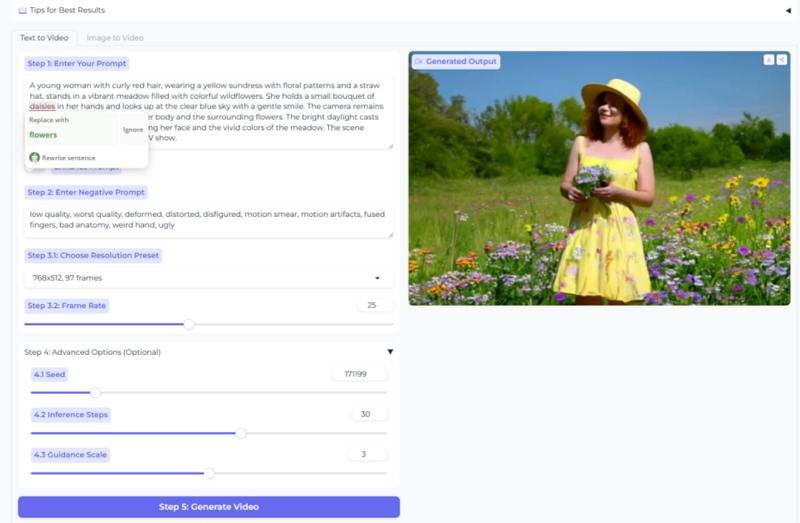
Task: Click the Frame Rate slider handle
Action: (x=189, y=324)
